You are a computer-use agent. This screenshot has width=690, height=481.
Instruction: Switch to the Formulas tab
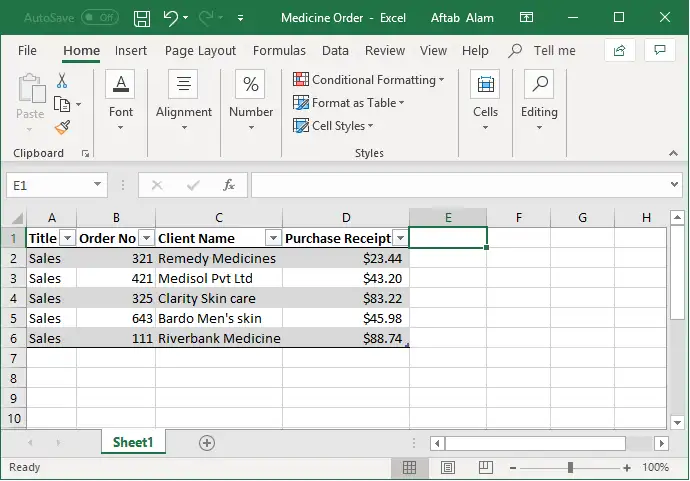[279, 51]
